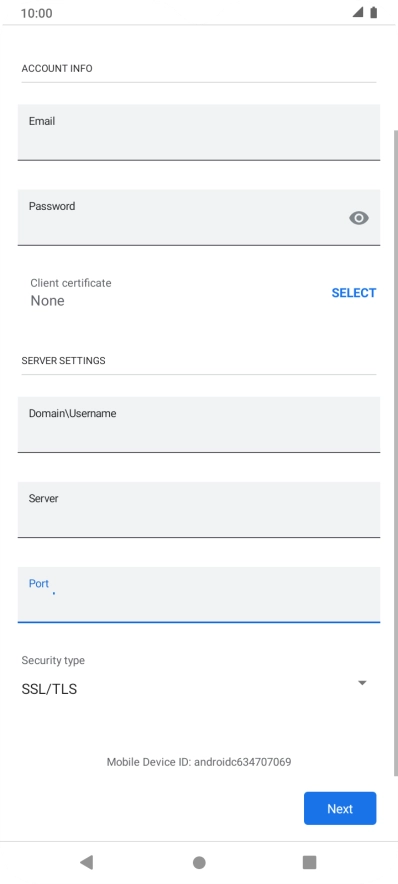Image resolution: width=398 pixels, height=884 pixels.
Task: Select the Server input field
Action: (x=198, y=509)
